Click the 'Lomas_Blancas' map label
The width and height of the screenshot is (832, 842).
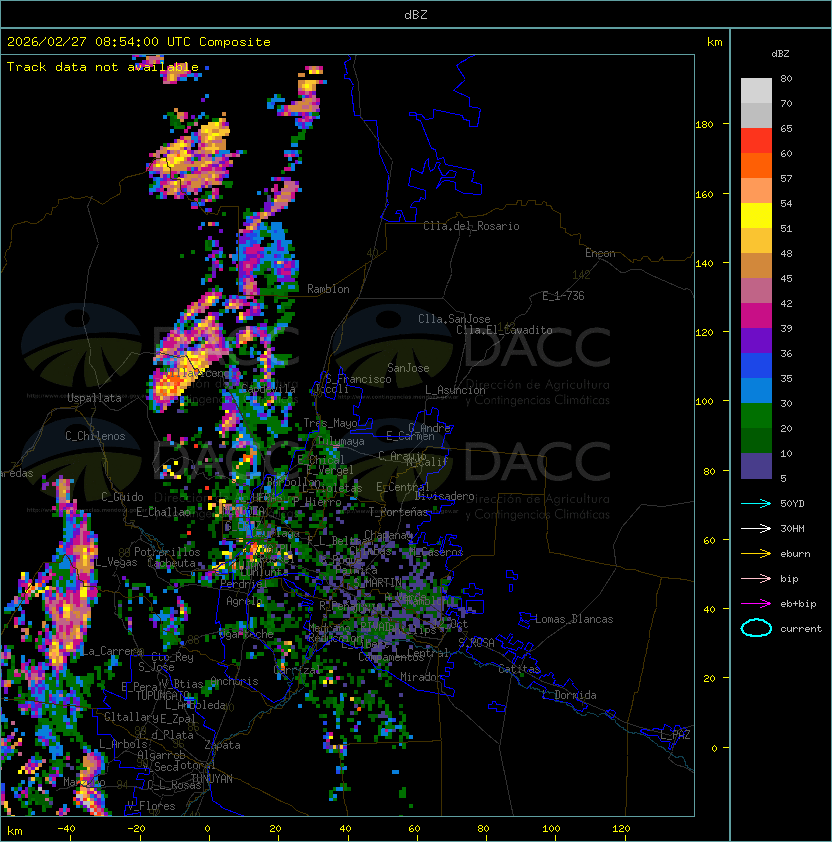[x=574, y=619]
